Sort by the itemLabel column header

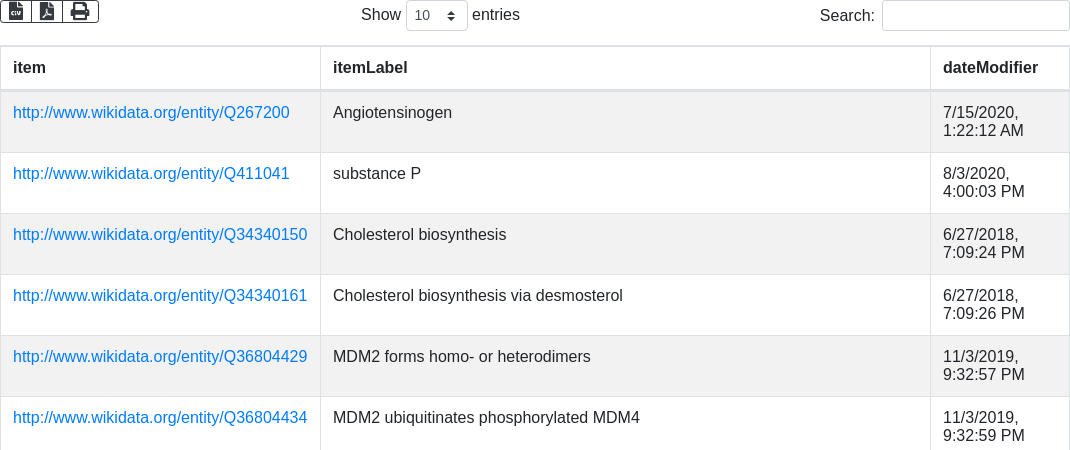pos(625,68)
